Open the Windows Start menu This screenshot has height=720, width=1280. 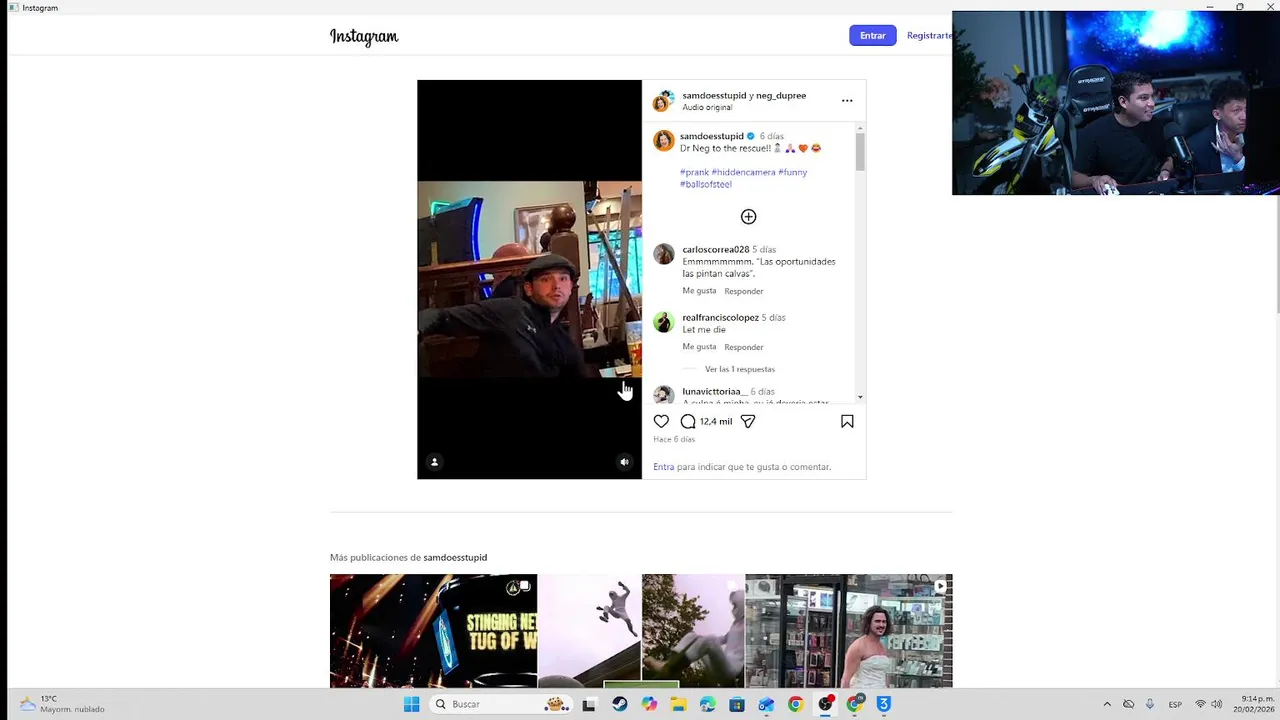(411, 704)
